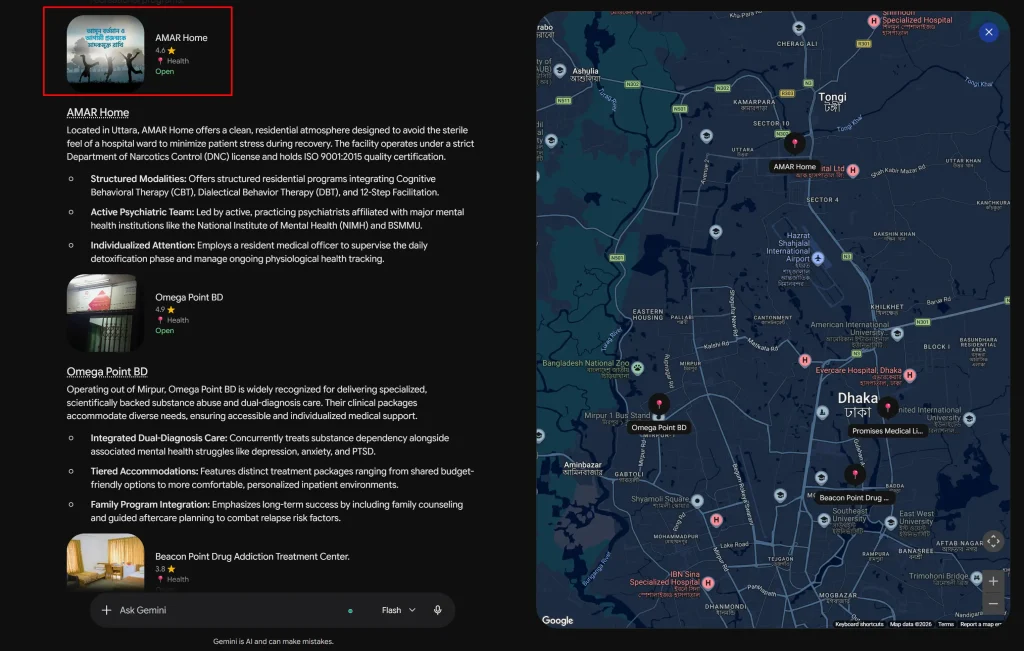Open the underlined Omega Point BD heading link

click(x=107, y=372)
